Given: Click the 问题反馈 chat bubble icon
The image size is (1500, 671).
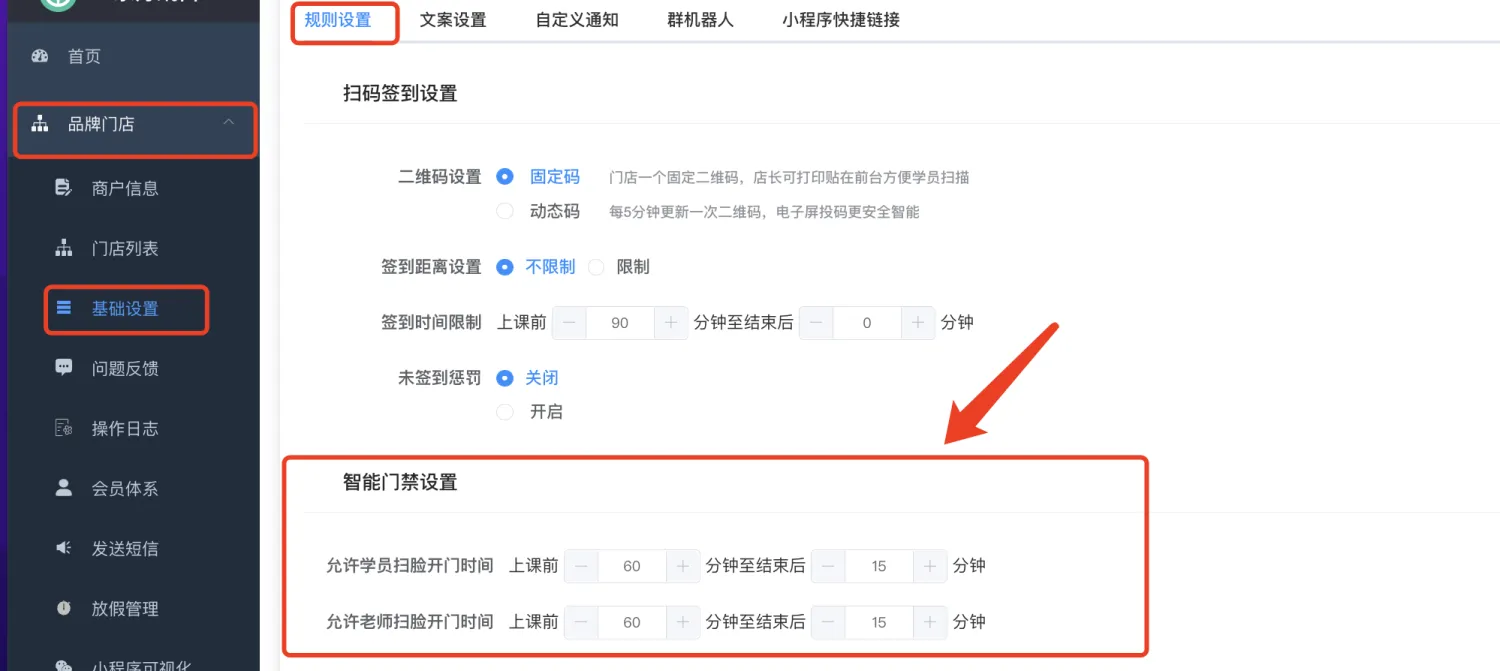Looking at the screenshot, I should (64, 368).
